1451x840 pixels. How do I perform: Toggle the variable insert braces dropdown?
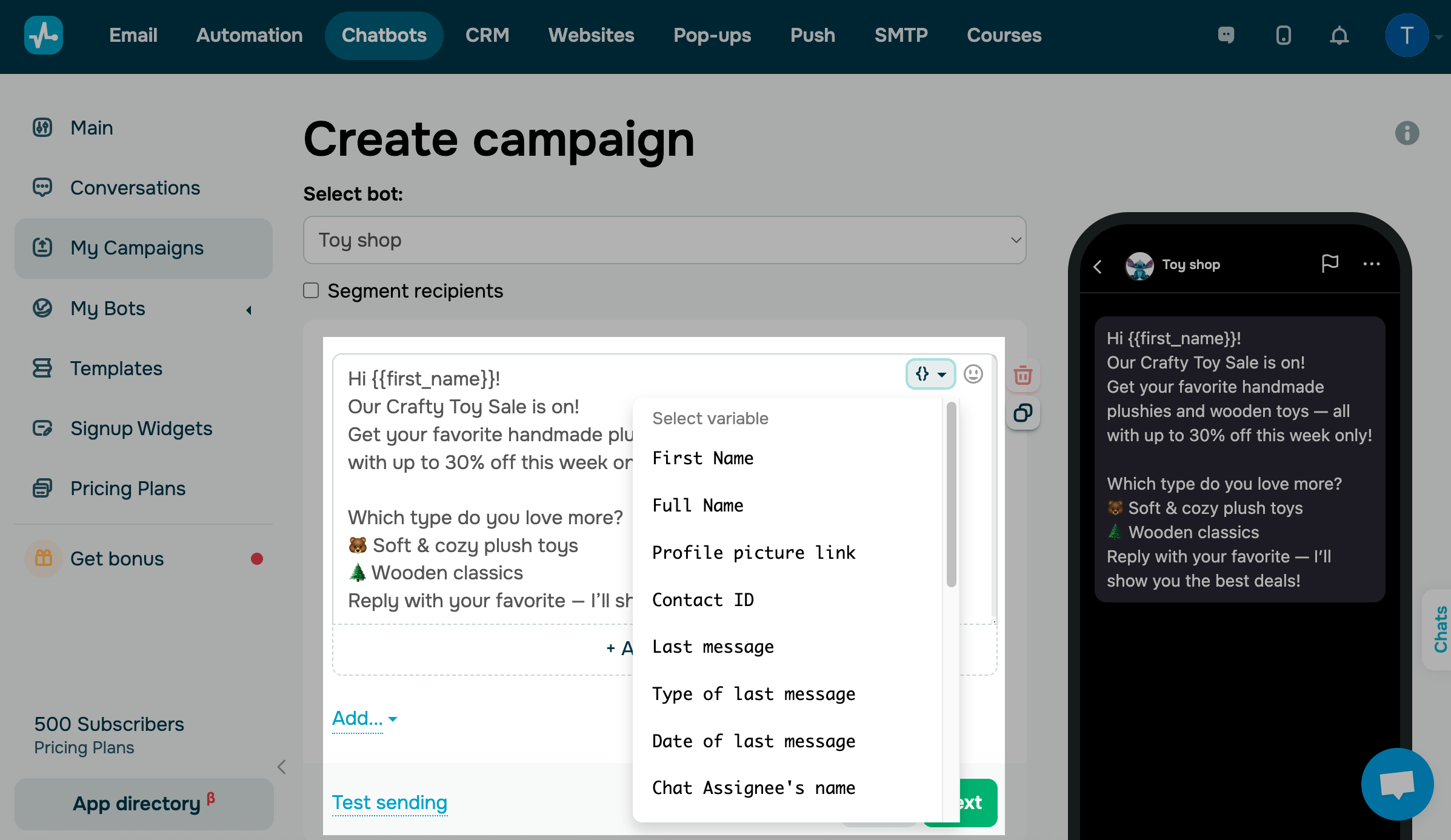coord(930,374)
